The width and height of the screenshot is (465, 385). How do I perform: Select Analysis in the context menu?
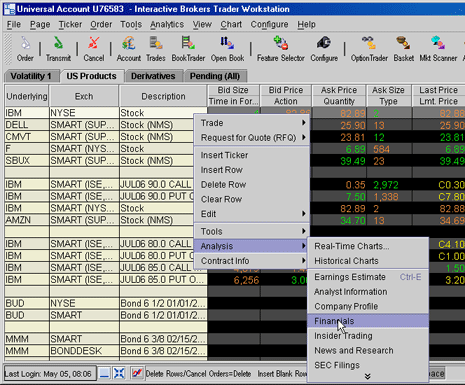pyautogui.click(x=252, y=246)
